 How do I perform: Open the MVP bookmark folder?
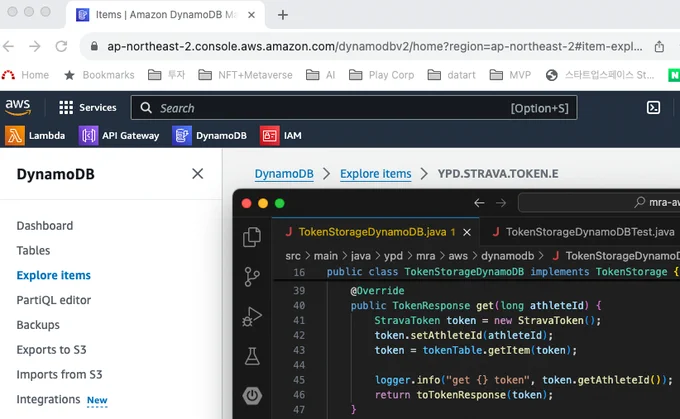[510, 75]
